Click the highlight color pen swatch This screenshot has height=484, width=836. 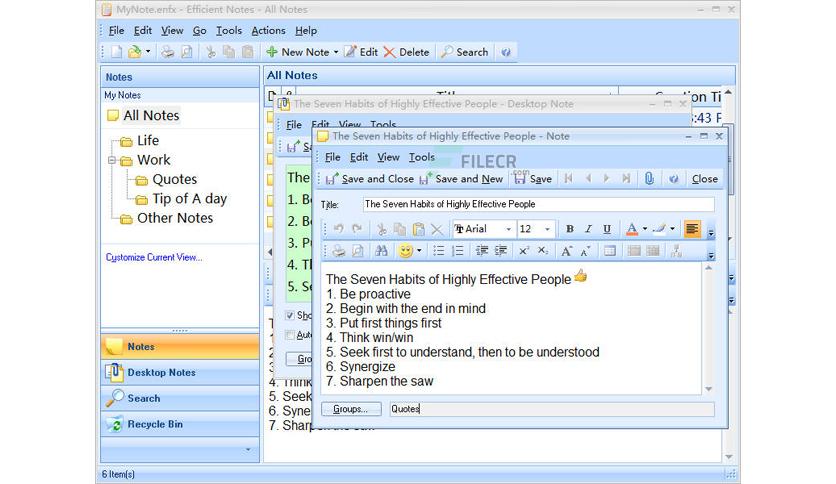click(x=660, y=229)
